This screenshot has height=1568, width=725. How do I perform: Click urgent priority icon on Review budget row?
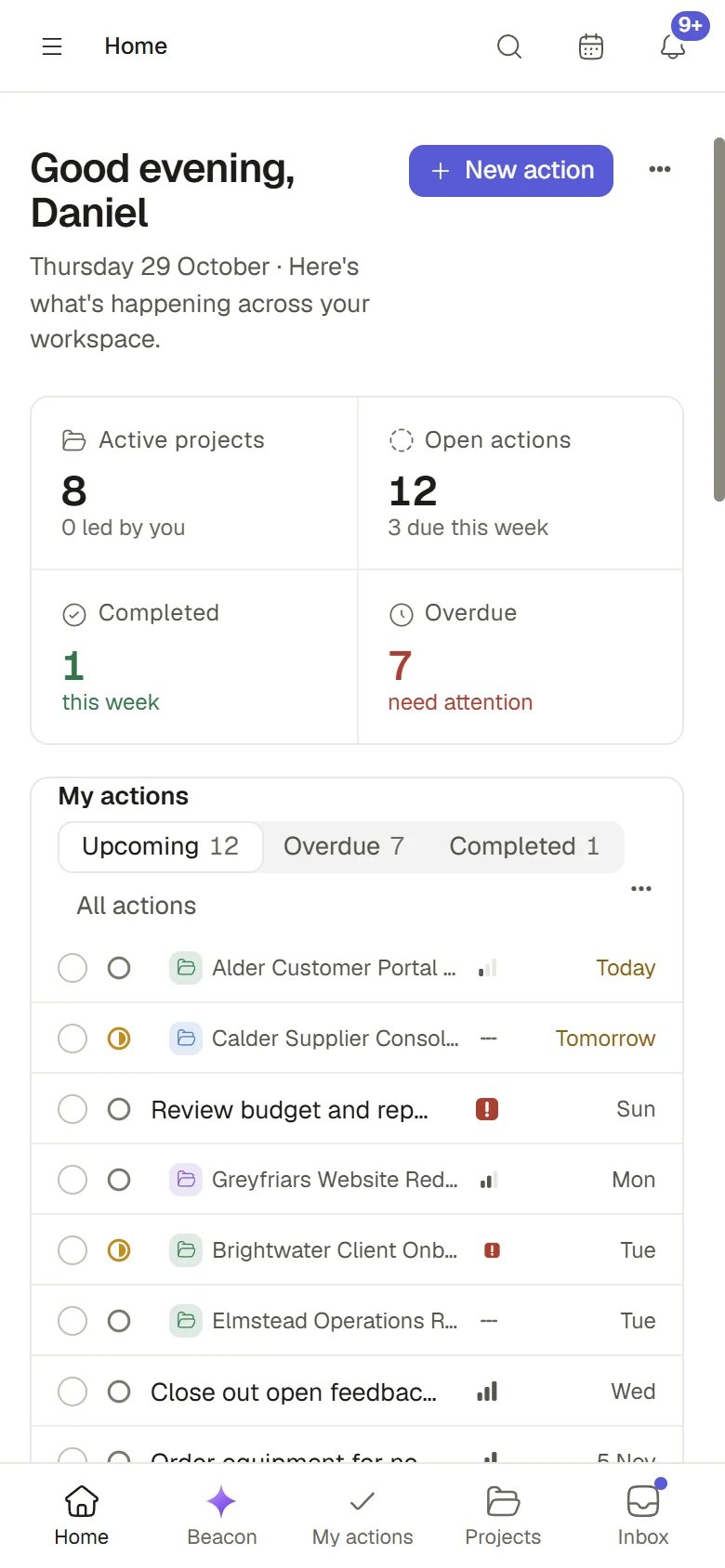[x=487, y=1109]
